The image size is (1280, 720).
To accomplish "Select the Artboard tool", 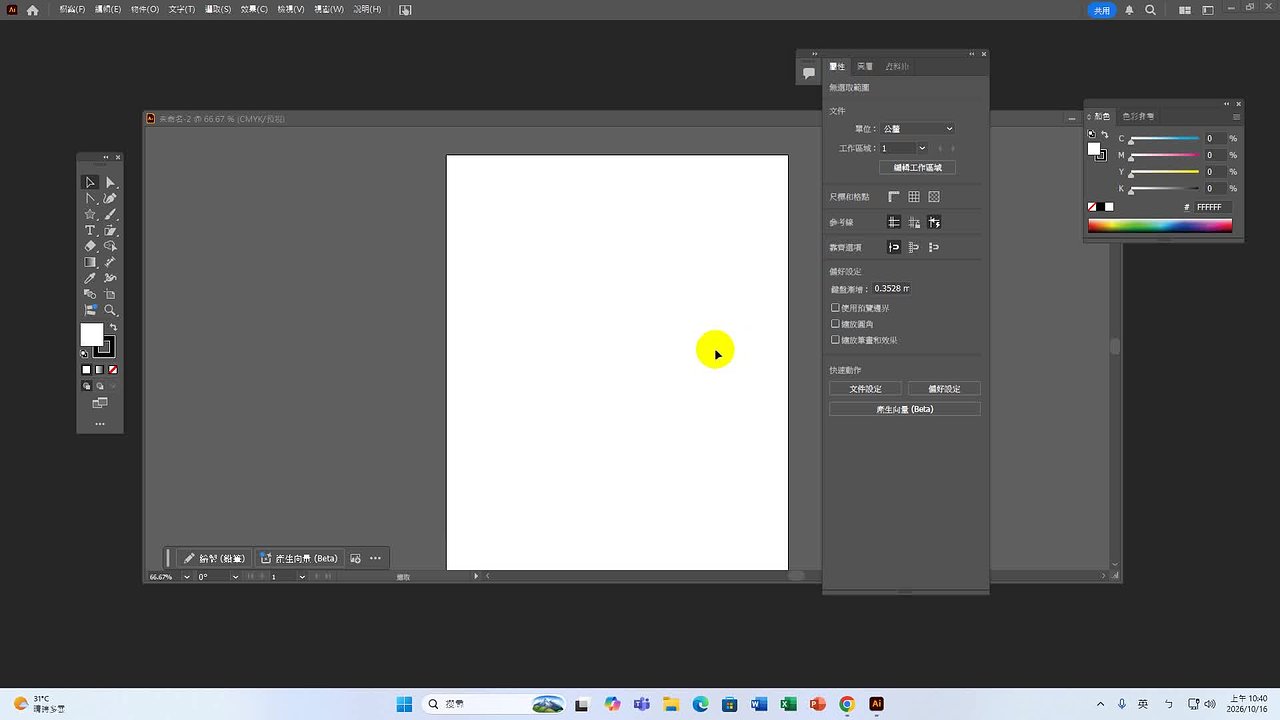I will [110, 294].
